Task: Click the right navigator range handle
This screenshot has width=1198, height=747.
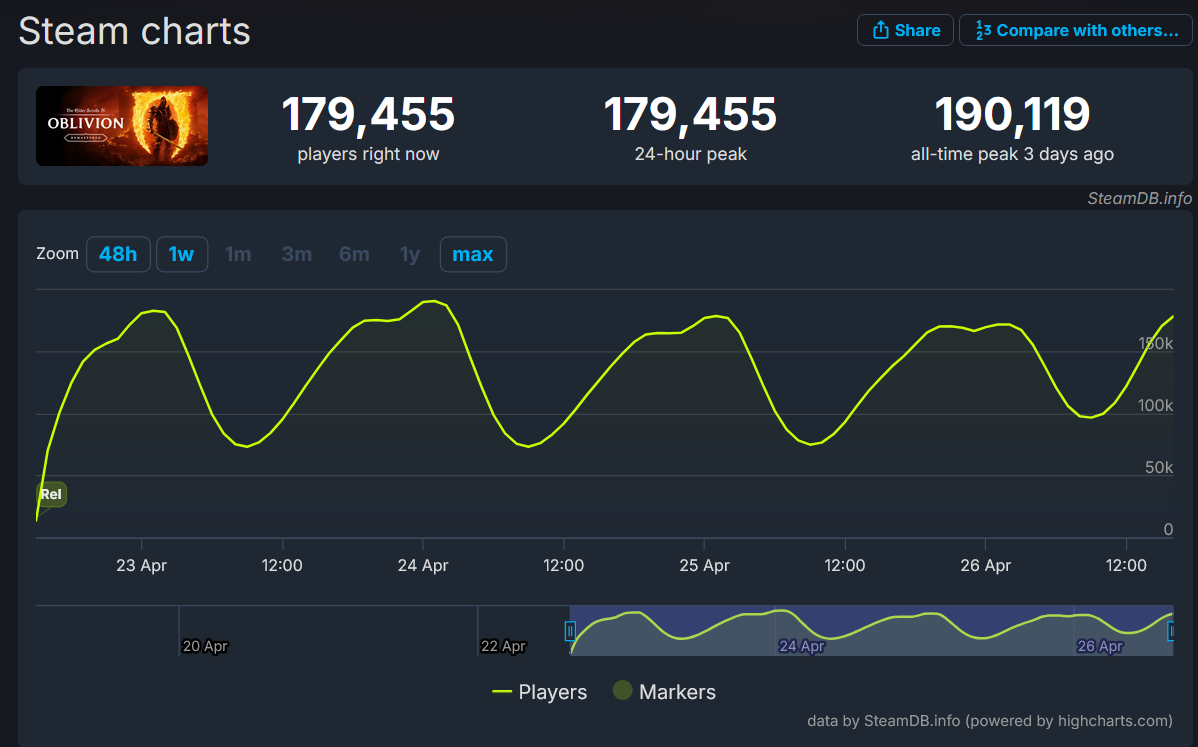Action: click(x=1172, y=631)
